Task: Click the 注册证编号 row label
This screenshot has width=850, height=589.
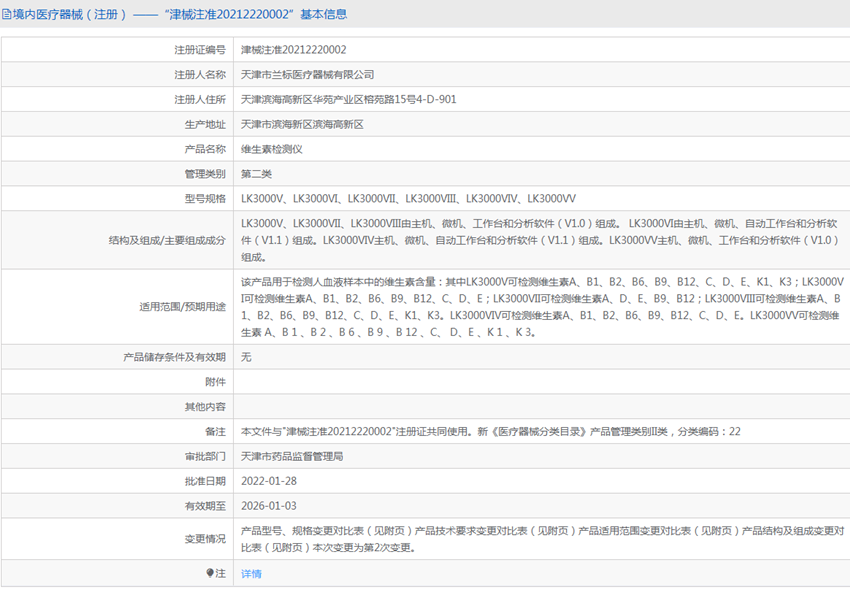Action: click(199, 50)
